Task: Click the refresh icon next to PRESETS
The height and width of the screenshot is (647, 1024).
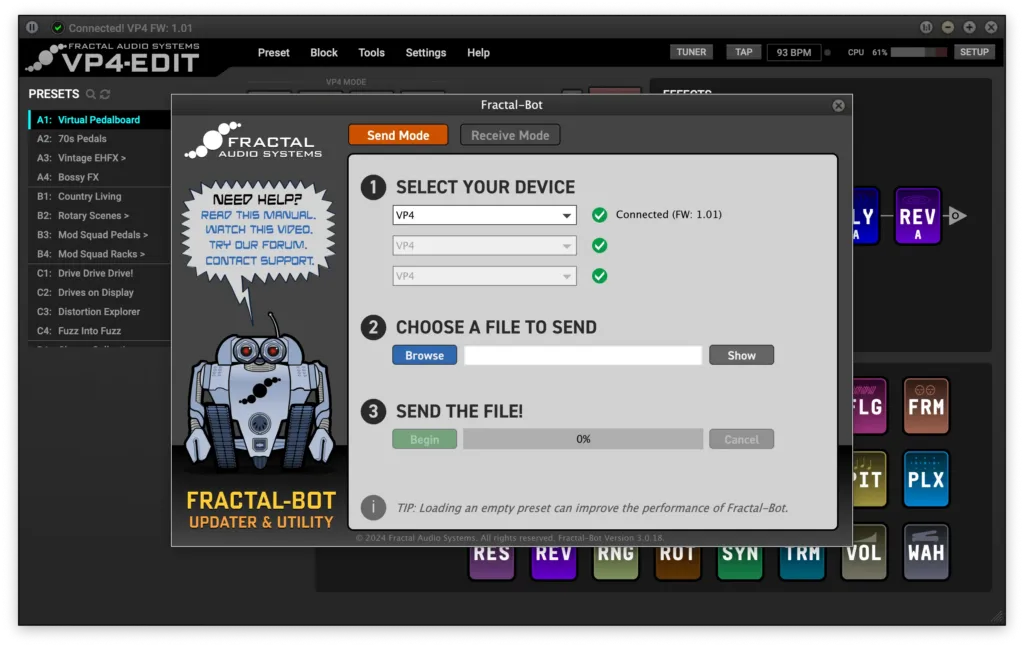Action: [x=105, y=94]
